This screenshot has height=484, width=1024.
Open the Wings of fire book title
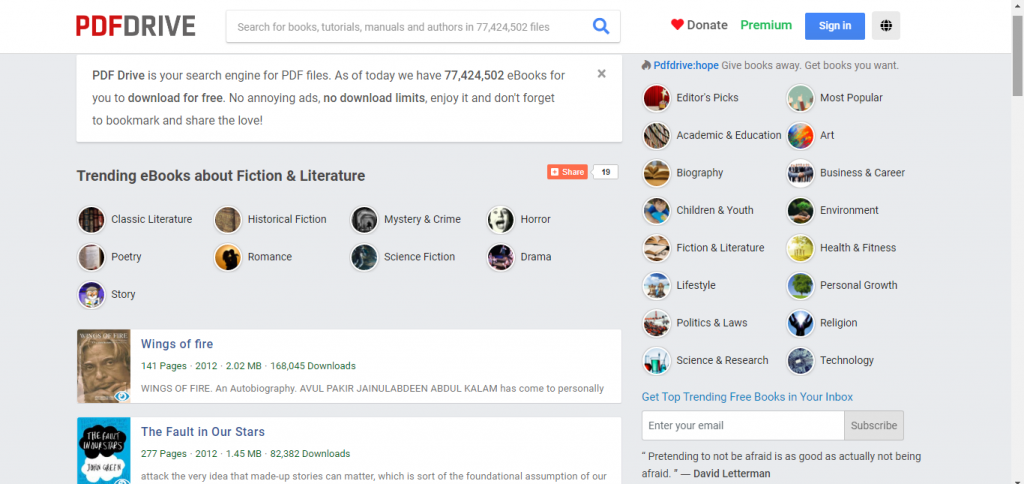177,344
